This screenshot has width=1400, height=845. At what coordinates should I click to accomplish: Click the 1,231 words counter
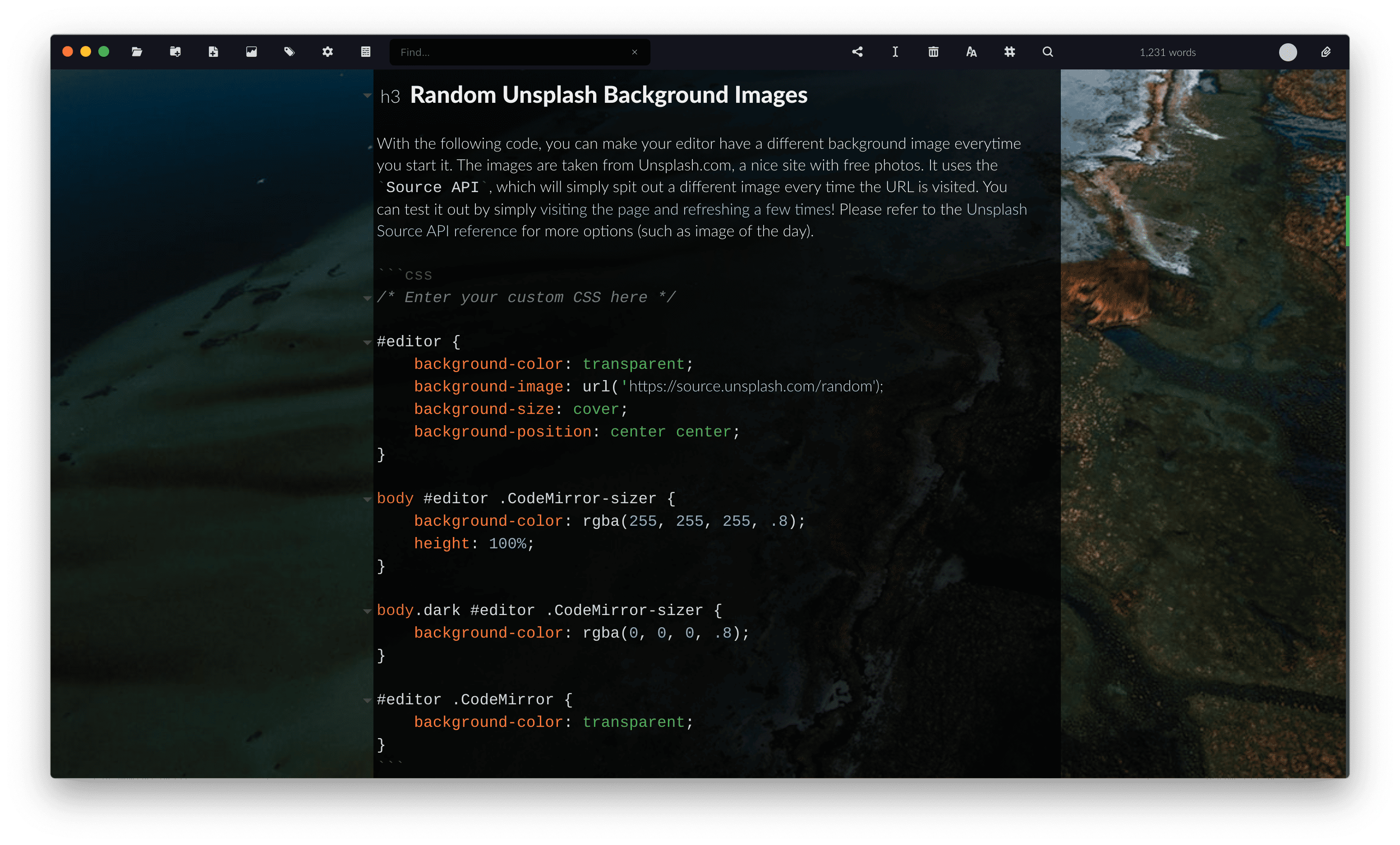[1167, 52]
